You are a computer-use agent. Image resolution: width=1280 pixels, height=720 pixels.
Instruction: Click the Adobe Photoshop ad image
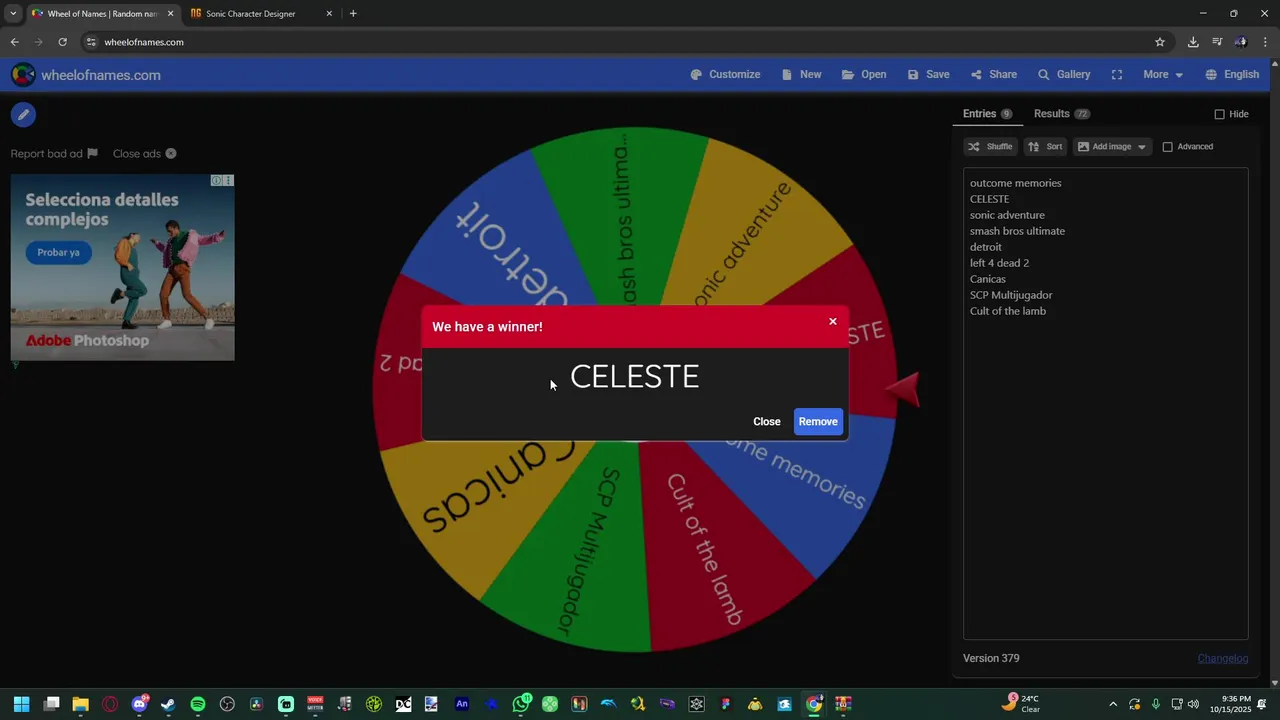click(x=122, y=267)
